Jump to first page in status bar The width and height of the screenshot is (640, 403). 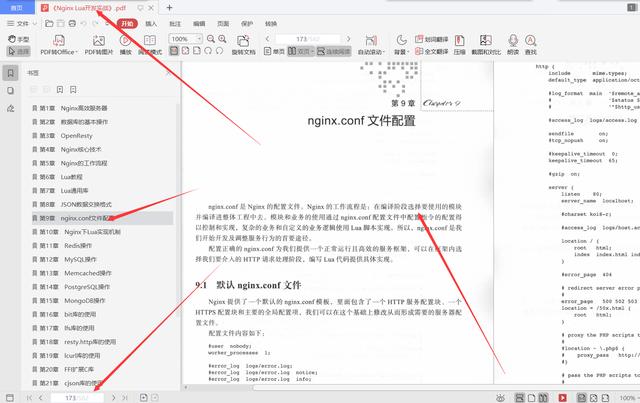tap(29, 398)
